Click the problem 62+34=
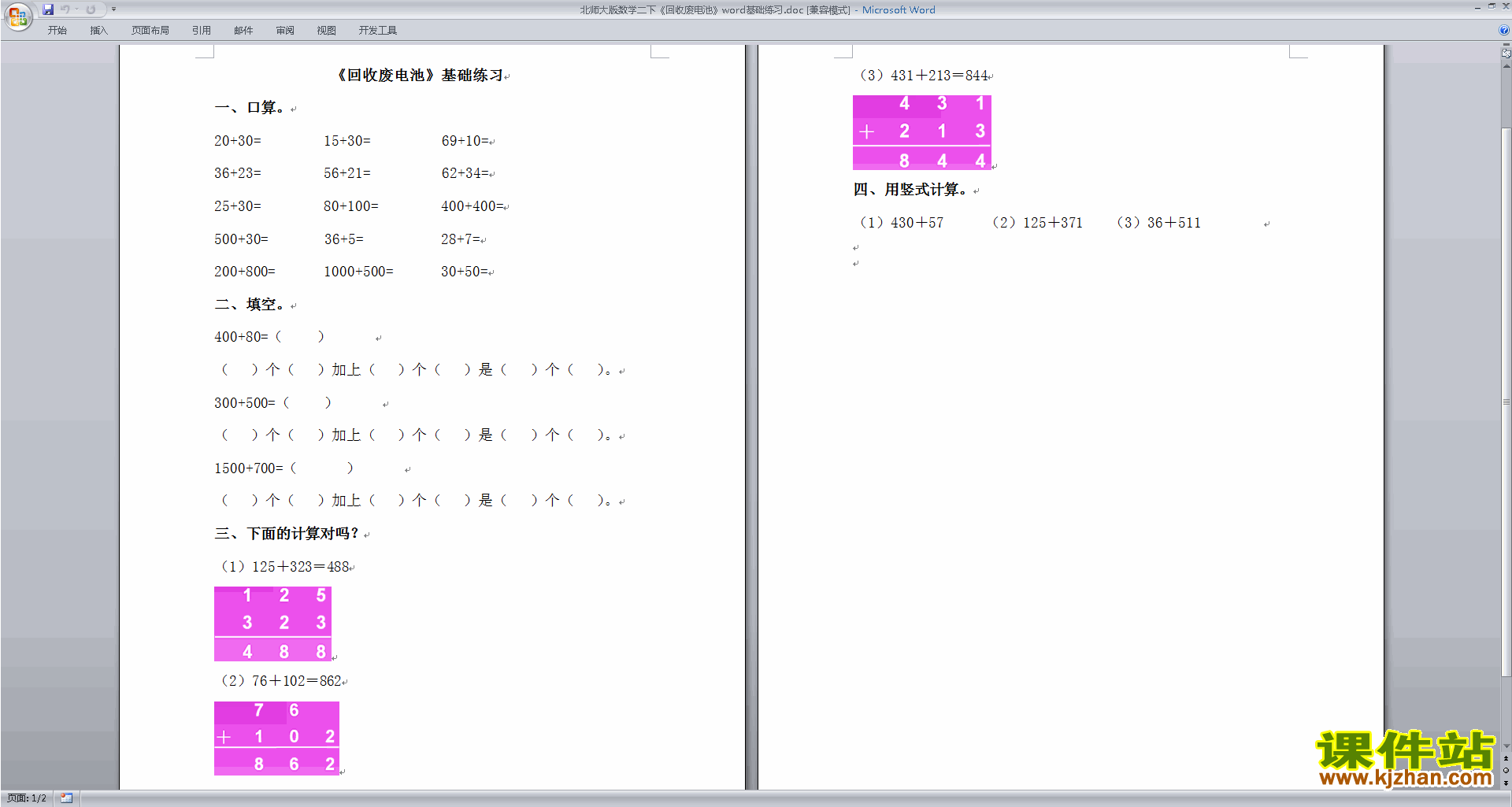 click(x=465, y=173)
